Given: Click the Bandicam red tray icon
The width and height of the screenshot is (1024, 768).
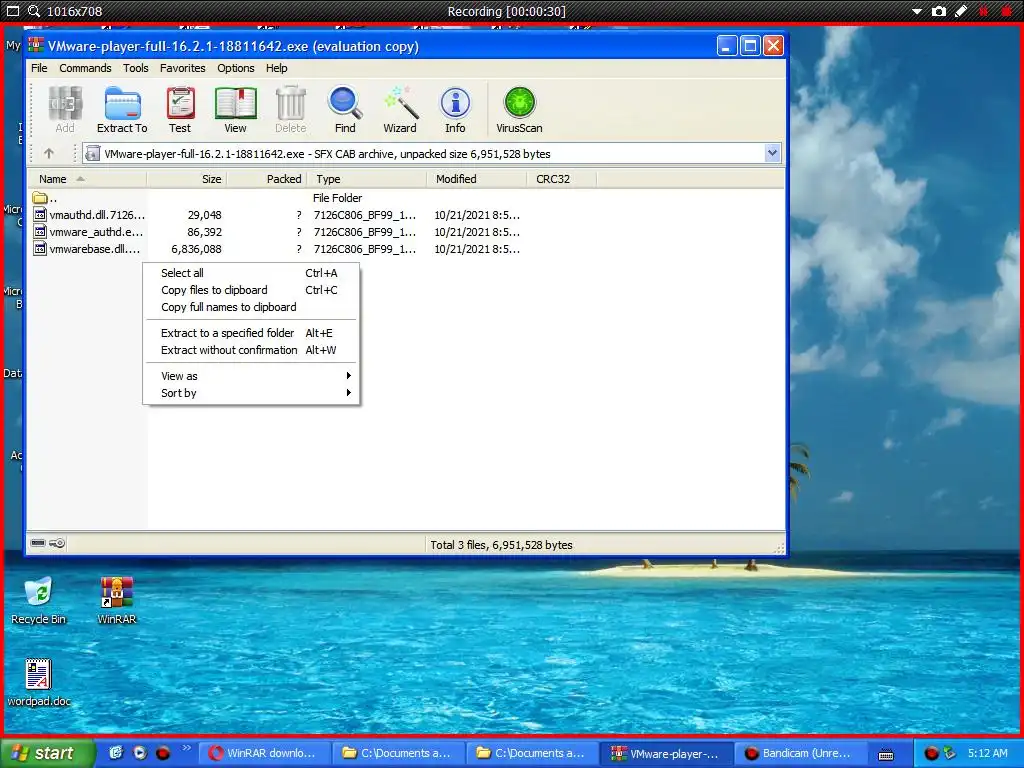Looking at the screenshot, I should click(x=931, y=753).
